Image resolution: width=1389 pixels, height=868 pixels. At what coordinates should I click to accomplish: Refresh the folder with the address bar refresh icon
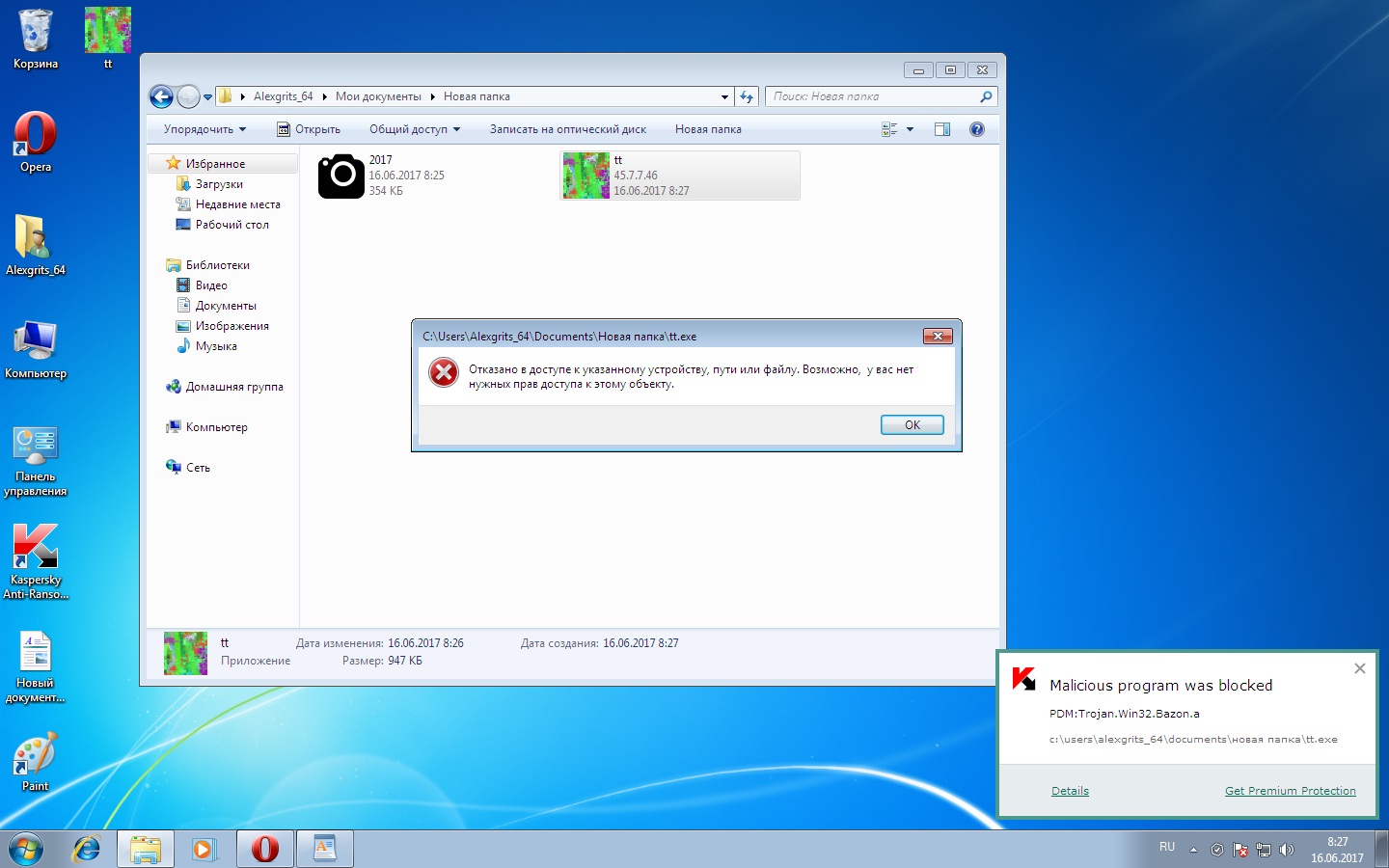747,96
